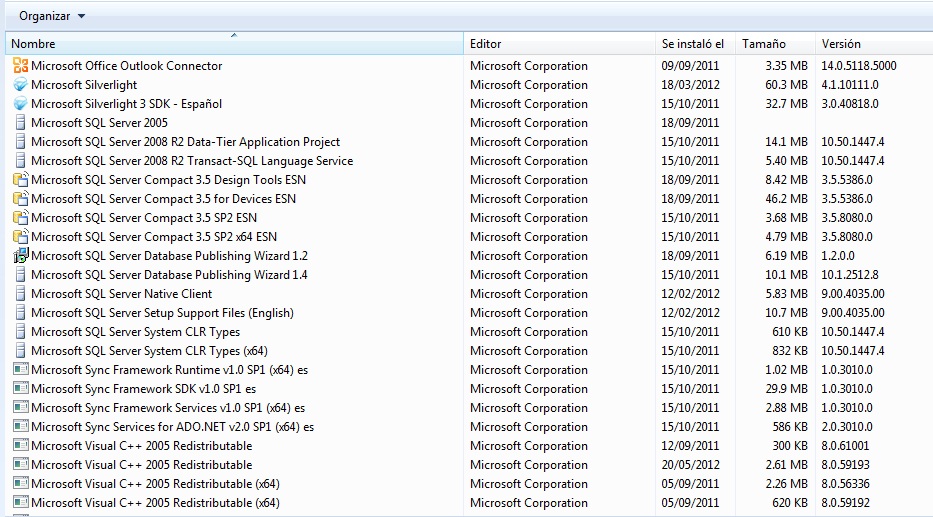This screenshot has width=933, height=517.
Task: Click the Sync Framework Services v1.0 SP1 icon
Action: click(21, 408)
